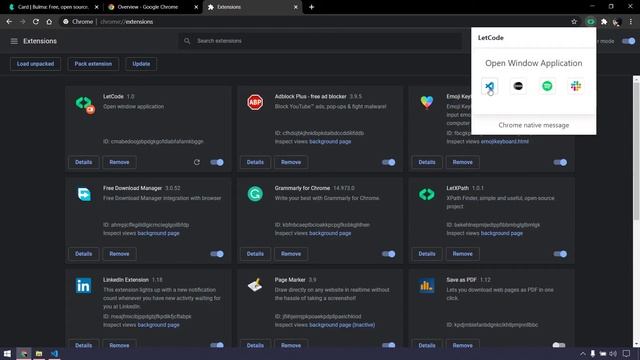Open Details for Free Download Manager
The width and height of the screenshot is (640, 360).
pyautogui.click(x=84, y=254)
